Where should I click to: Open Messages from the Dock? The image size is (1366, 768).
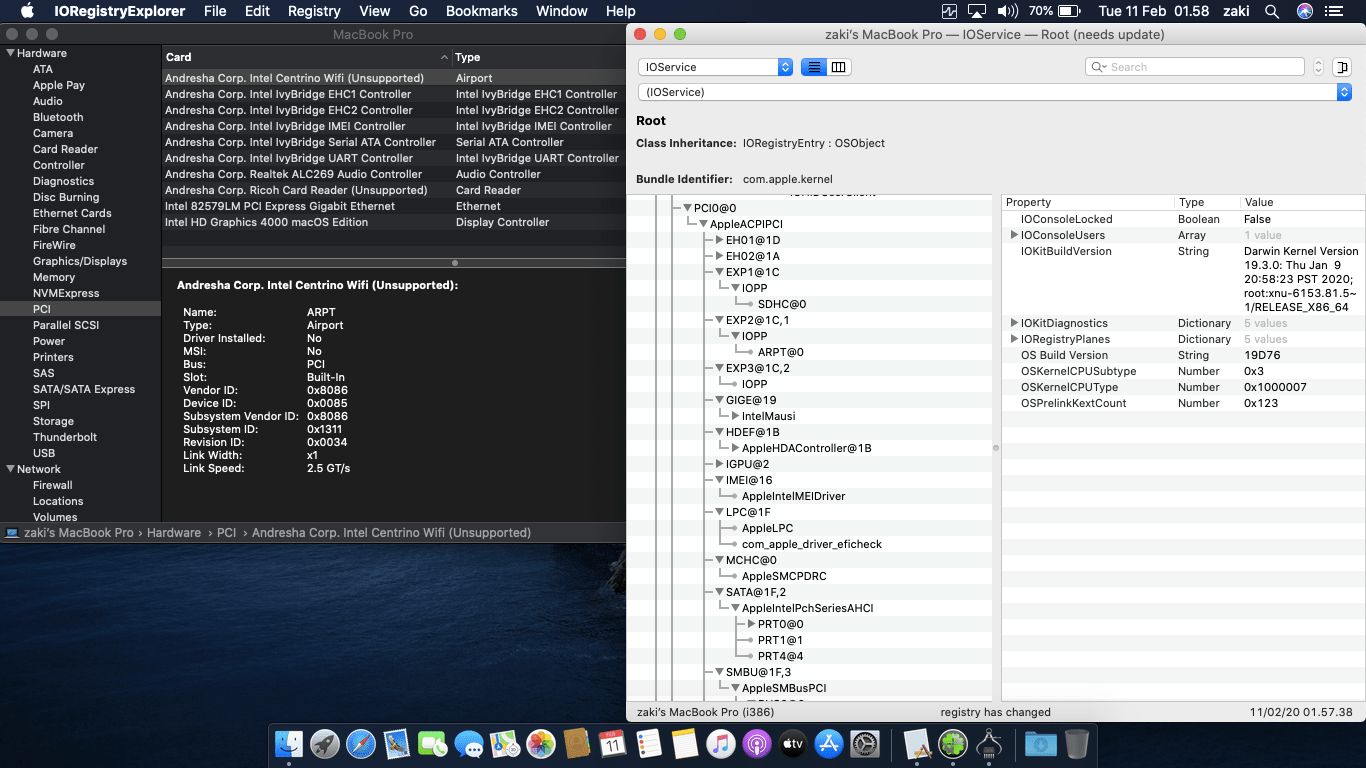(x=469, y=743)
